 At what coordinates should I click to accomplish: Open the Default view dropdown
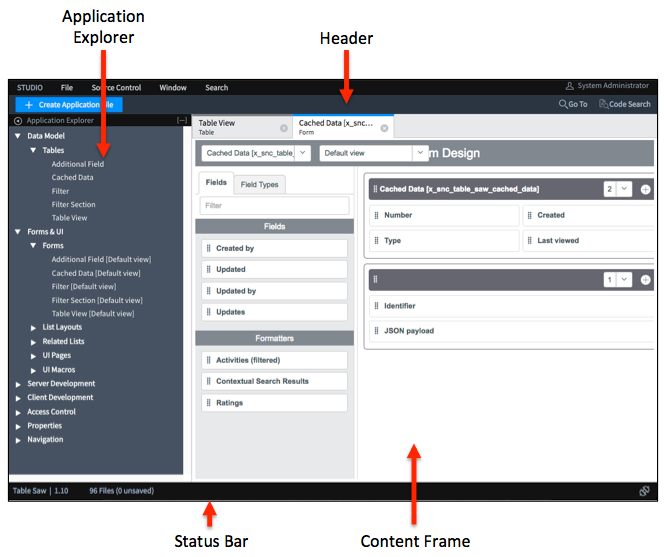point(375,153)
